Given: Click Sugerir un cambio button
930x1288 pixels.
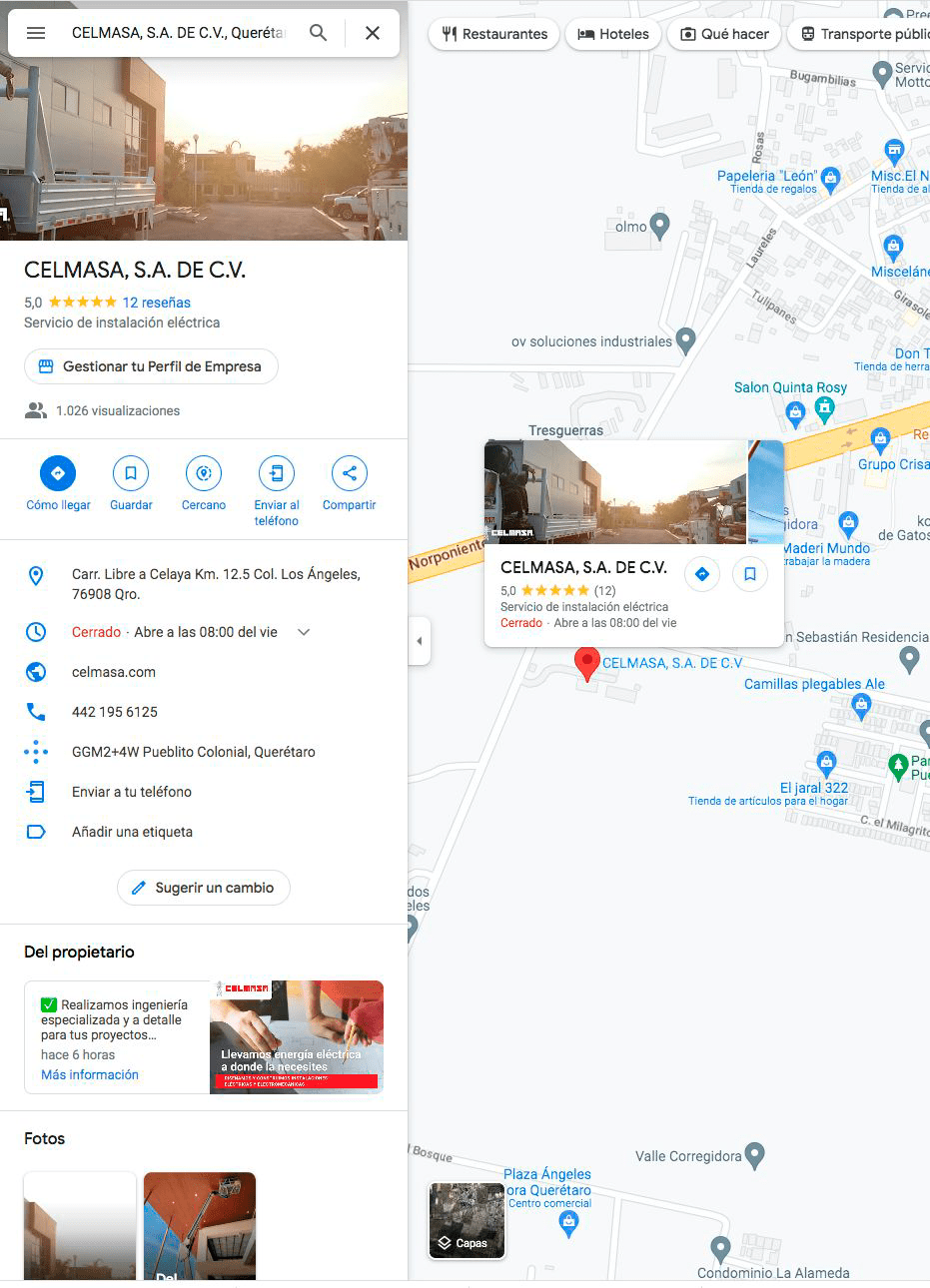Looking at the screenshot, I should click(204, 888).
